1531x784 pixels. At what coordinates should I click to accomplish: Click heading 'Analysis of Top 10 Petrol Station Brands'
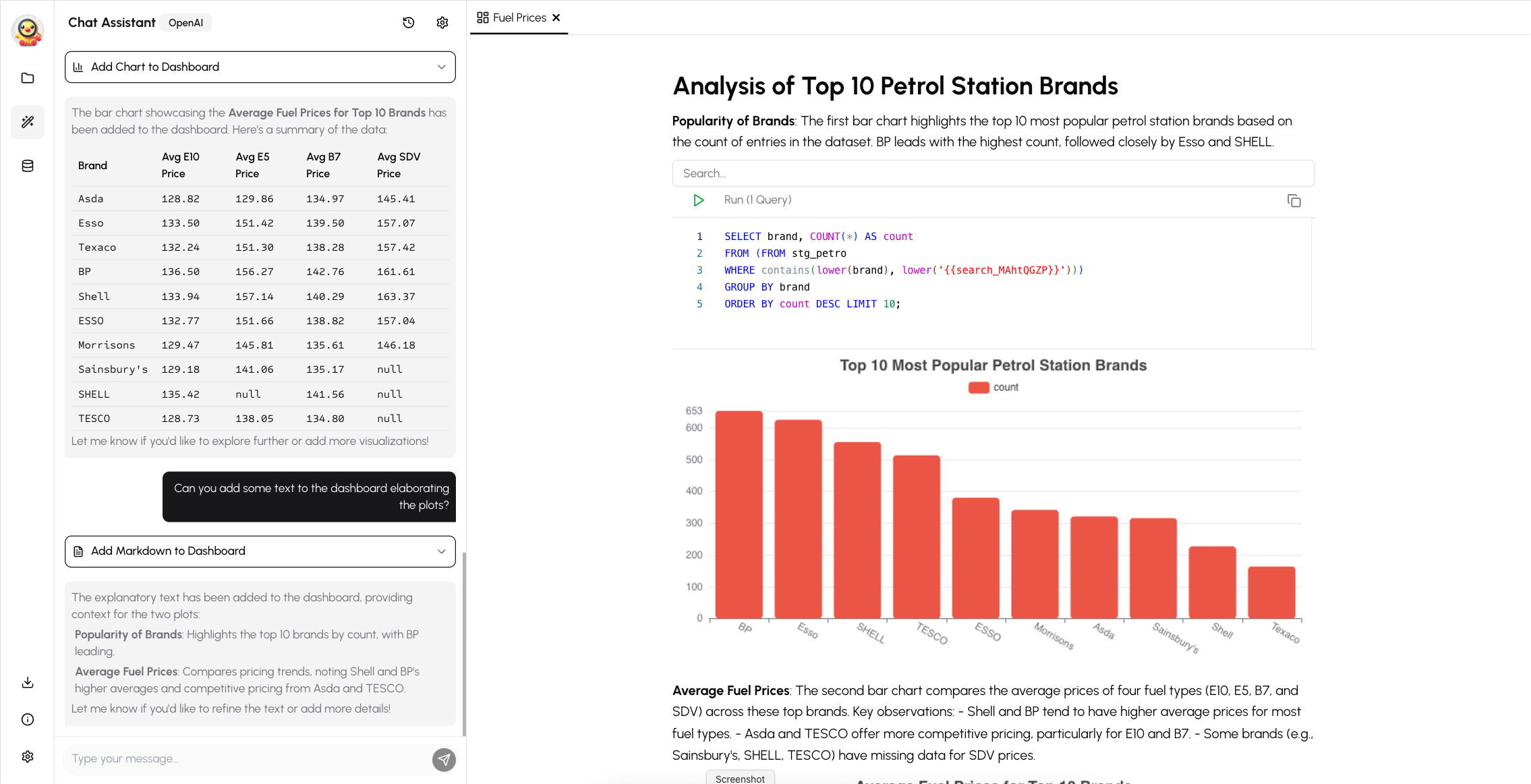[895, 86]
